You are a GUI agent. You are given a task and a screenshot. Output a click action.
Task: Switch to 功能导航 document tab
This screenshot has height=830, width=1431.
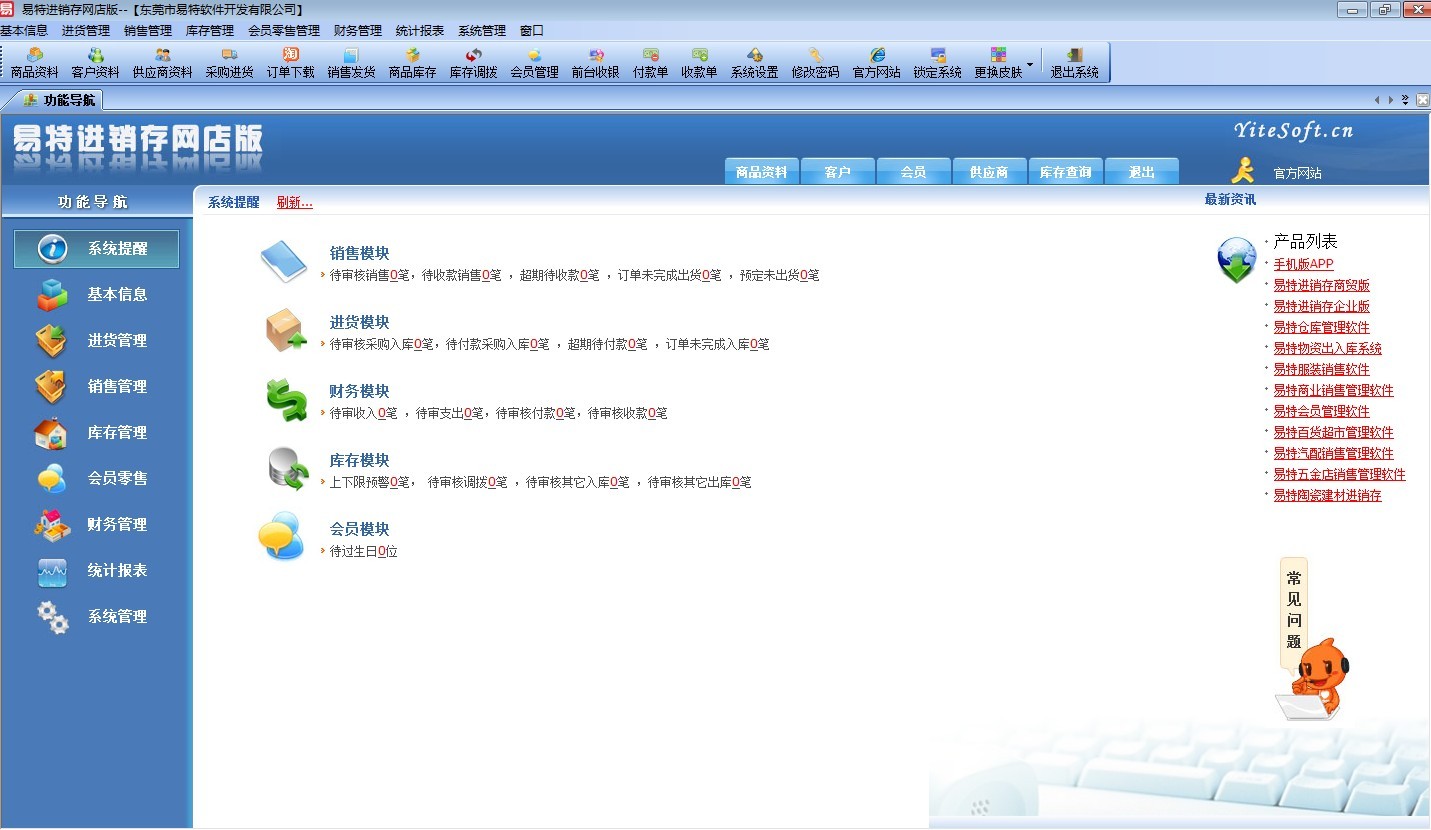tap(60, 100)
